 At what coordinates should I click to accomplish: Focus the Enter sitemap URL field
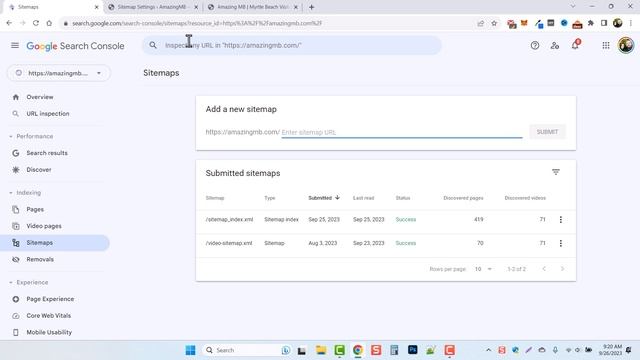[x=402, y=132]
